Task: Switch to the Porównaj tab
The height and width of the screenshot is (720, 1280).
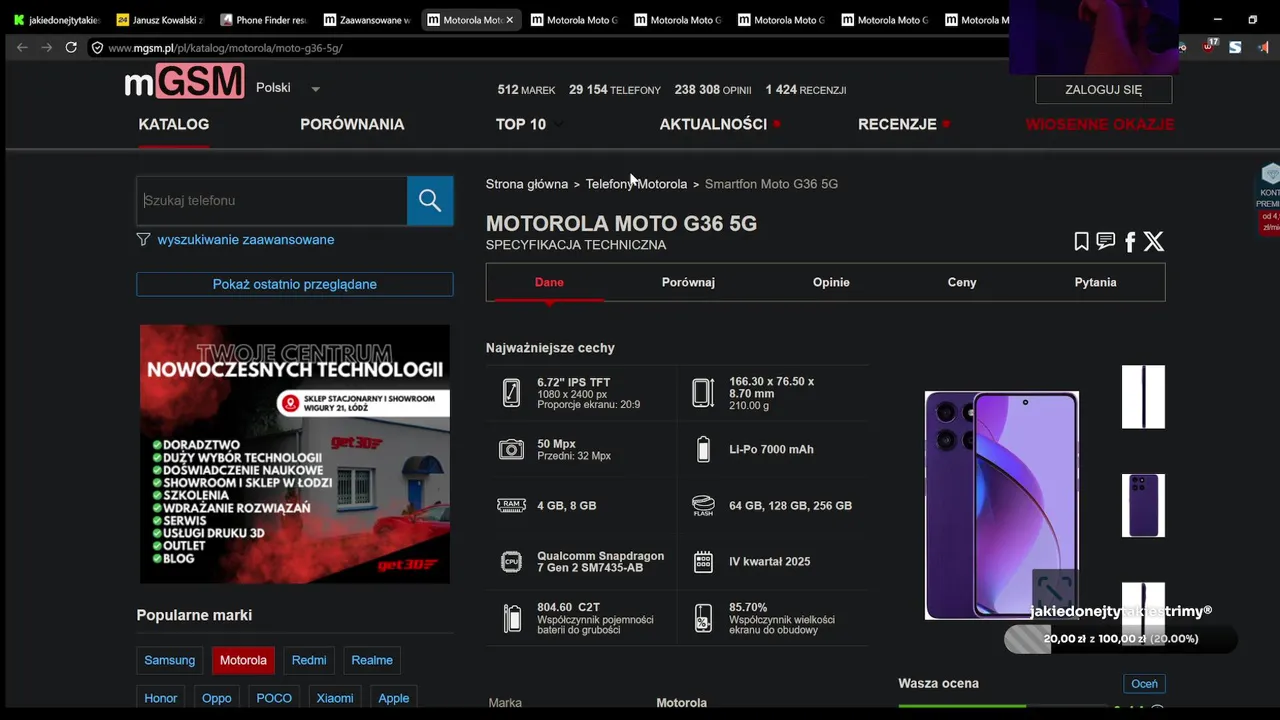Action: click(x=688, y=282)
